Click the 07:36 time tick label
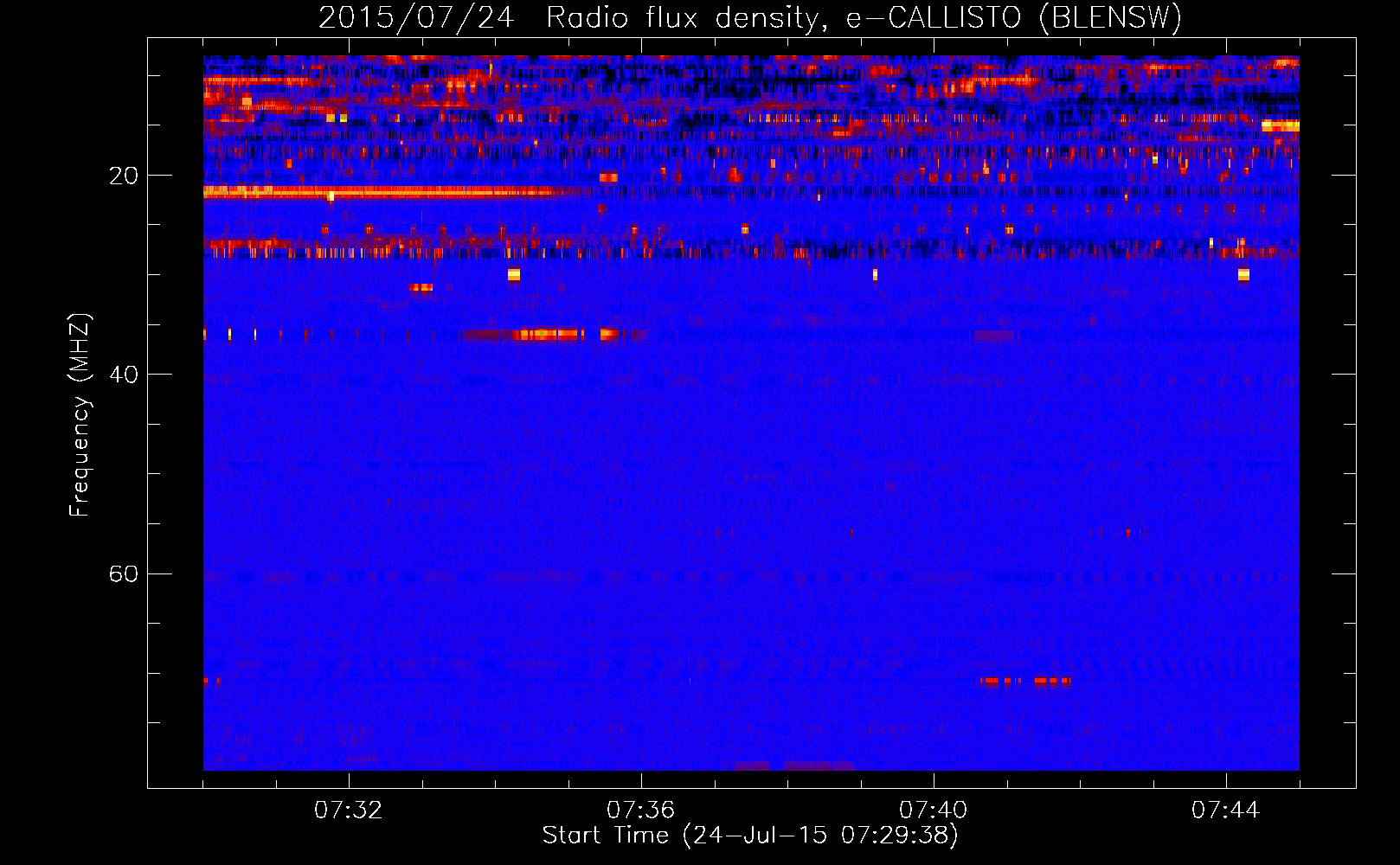The image size is (1400, 865). click(x=640, y=811)
